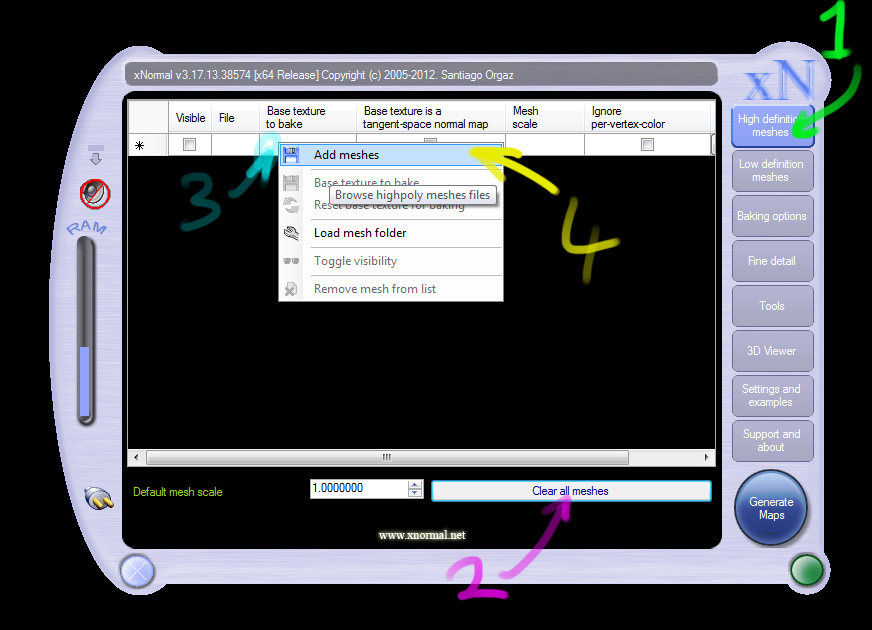
Task: Open the Tools section
Action: (772, 306)
